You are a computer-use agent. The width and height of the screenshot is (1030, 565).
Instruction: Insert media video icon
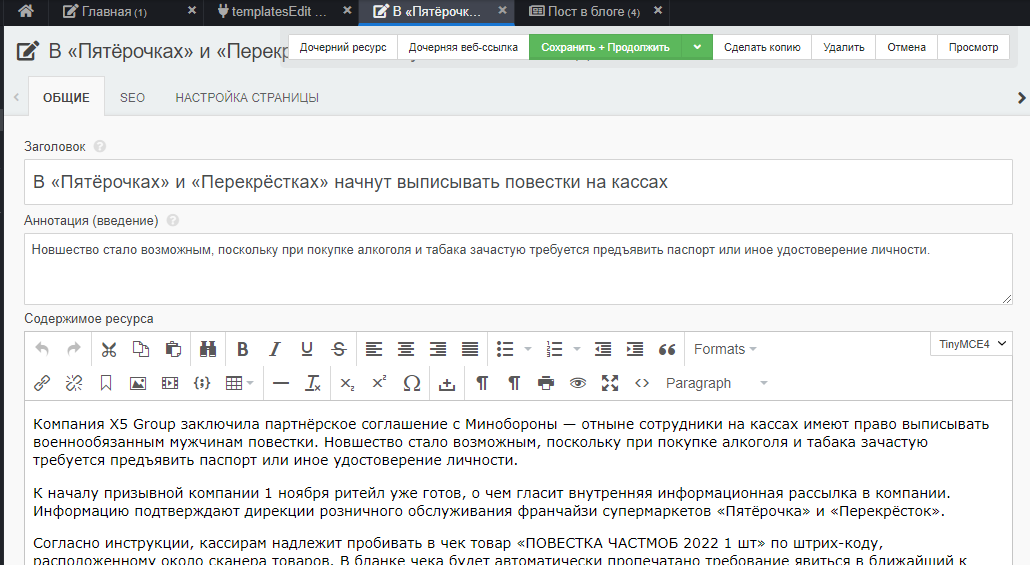(x=170, y=383)
